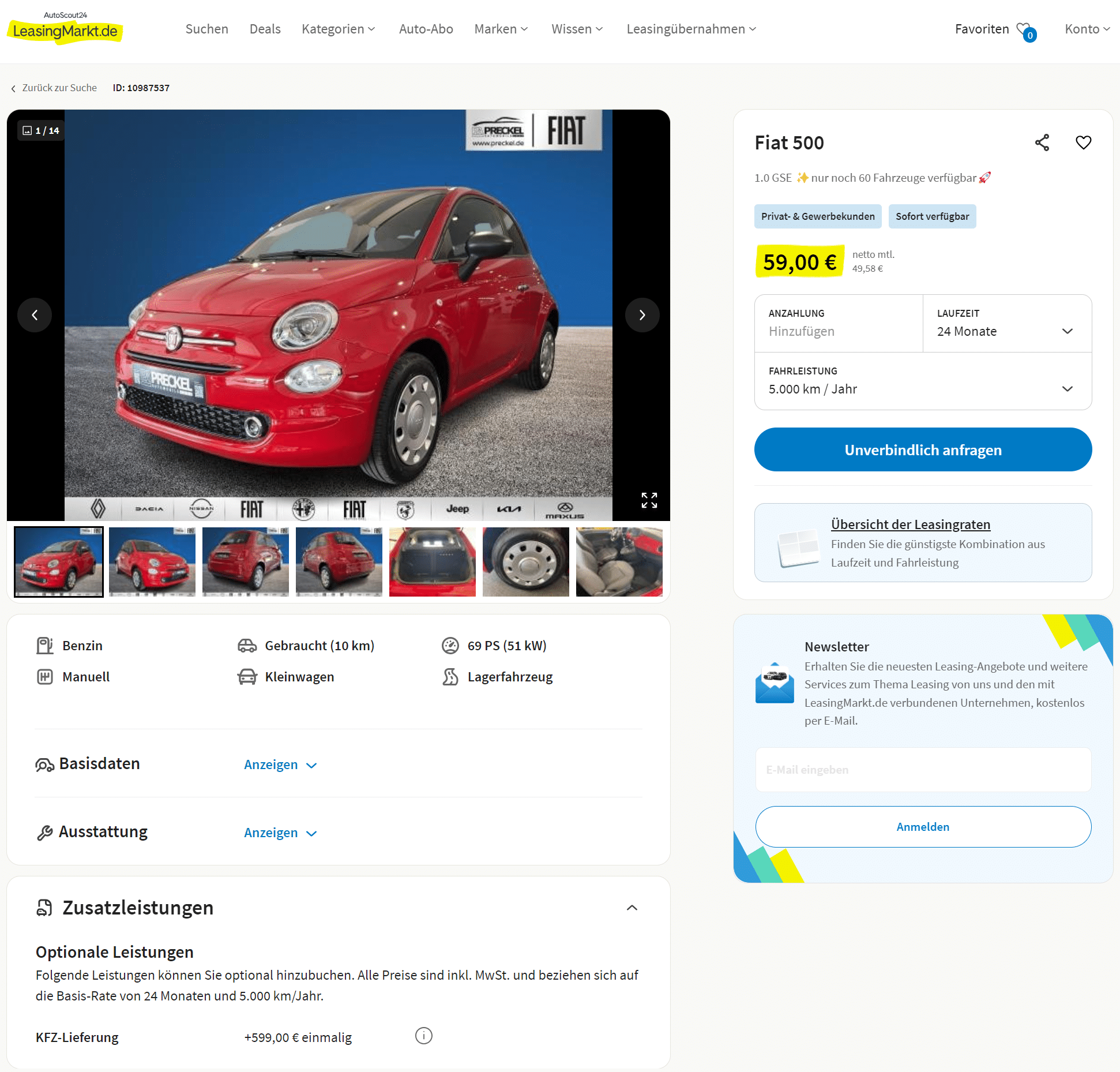Open Auto-Abo page
The image size is (1120, 1072).
click(426, 29)
